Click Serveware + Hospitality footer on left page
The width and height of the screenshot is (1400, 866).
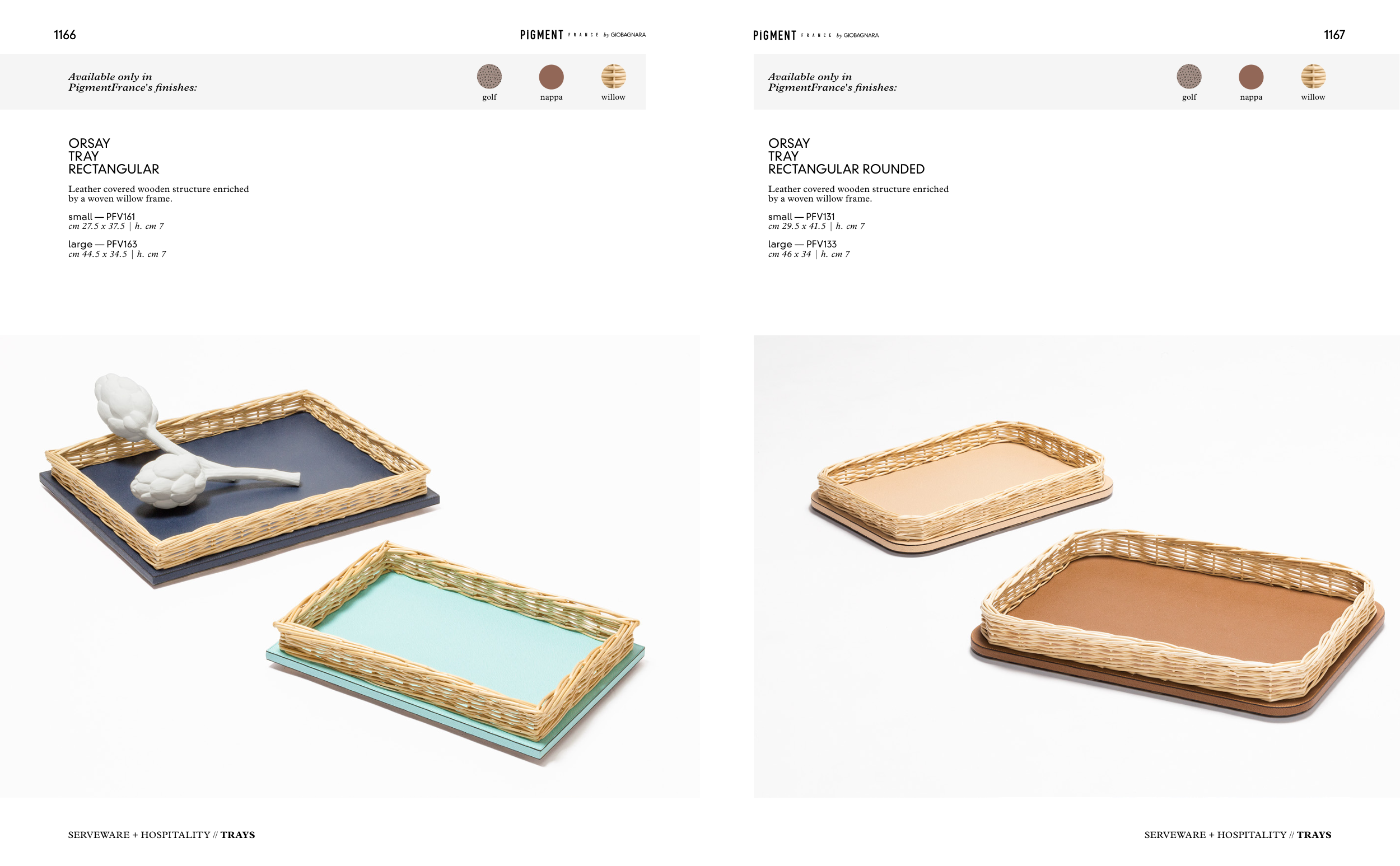click(x=139, y=835)
